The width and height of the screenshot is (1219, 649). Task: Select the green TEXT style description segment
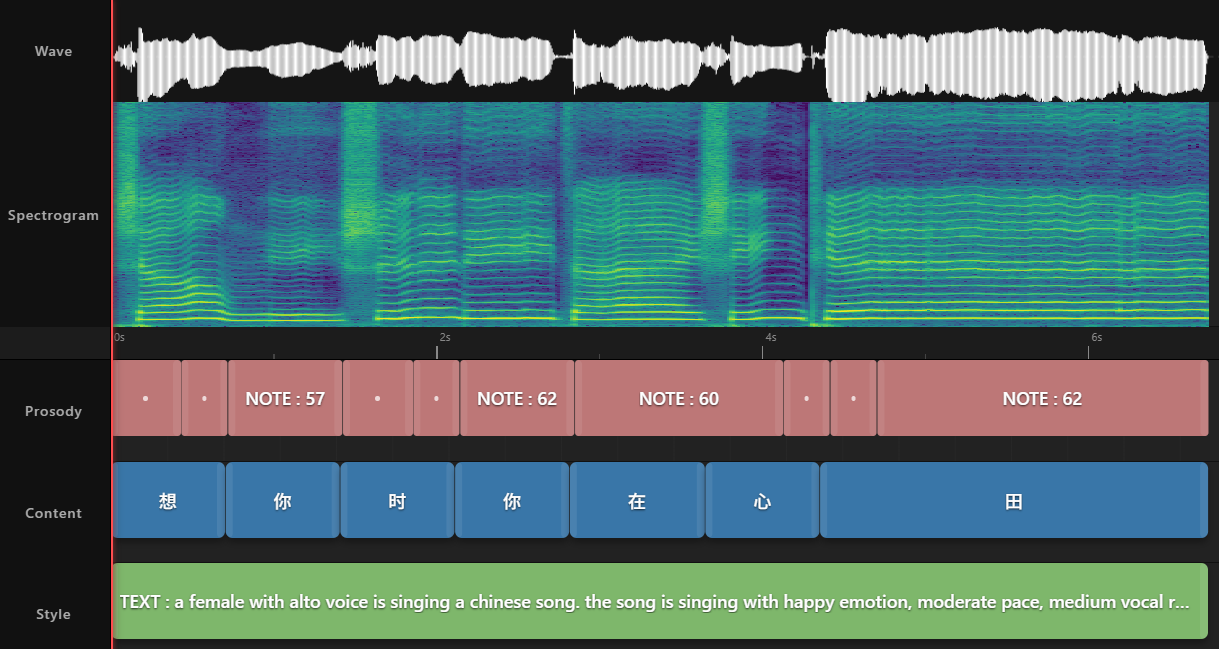pos(660,601)
